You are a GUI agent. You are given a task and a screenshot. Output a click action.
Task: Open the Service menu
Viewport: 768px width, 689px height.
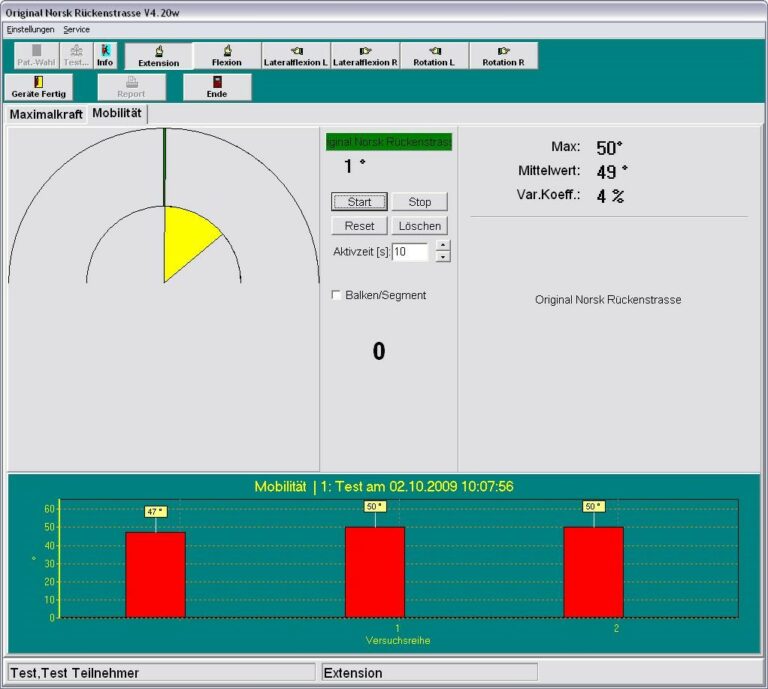[76, 29]
